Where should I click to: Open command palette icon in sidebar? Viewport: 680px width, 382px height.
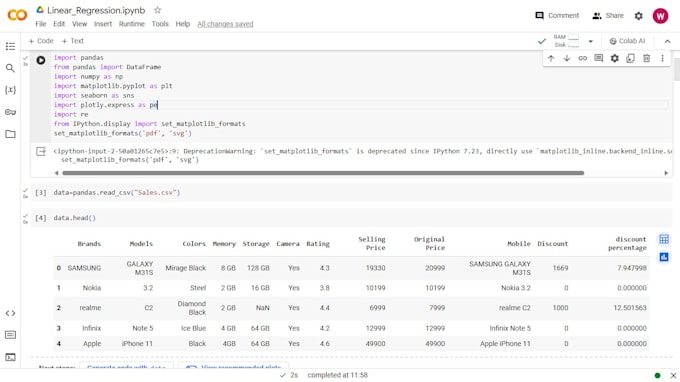[x=10, y=335]
